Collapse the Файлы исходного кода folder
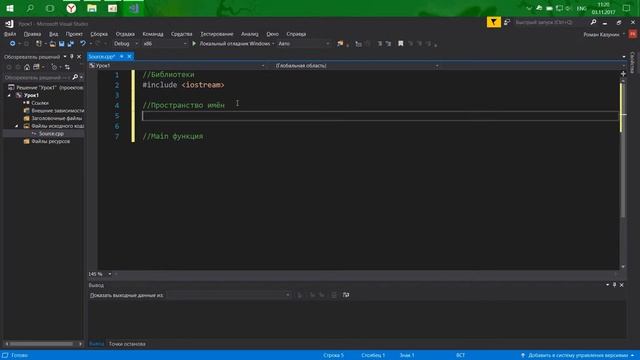This screenshot has width=640, height=360. (x=17, y=126)
